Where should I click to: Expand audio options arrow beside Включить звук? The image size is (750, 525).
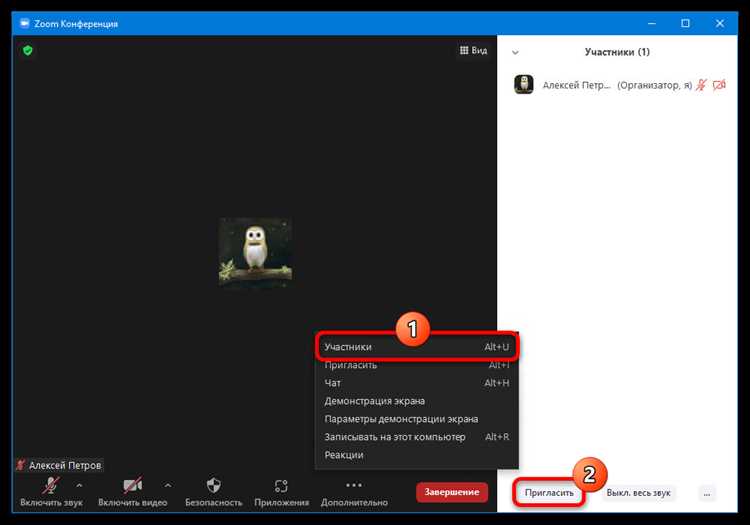[x=79, y=486]
